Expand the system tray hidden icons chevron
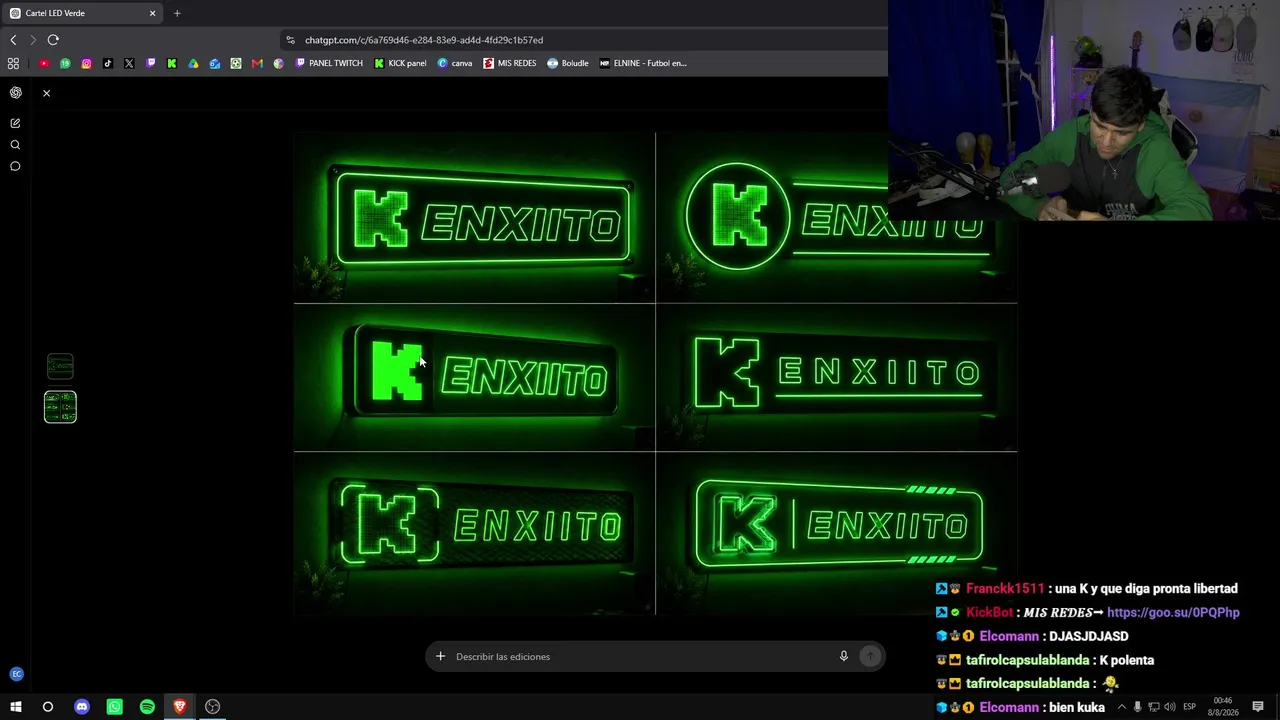 [1121, 707]
